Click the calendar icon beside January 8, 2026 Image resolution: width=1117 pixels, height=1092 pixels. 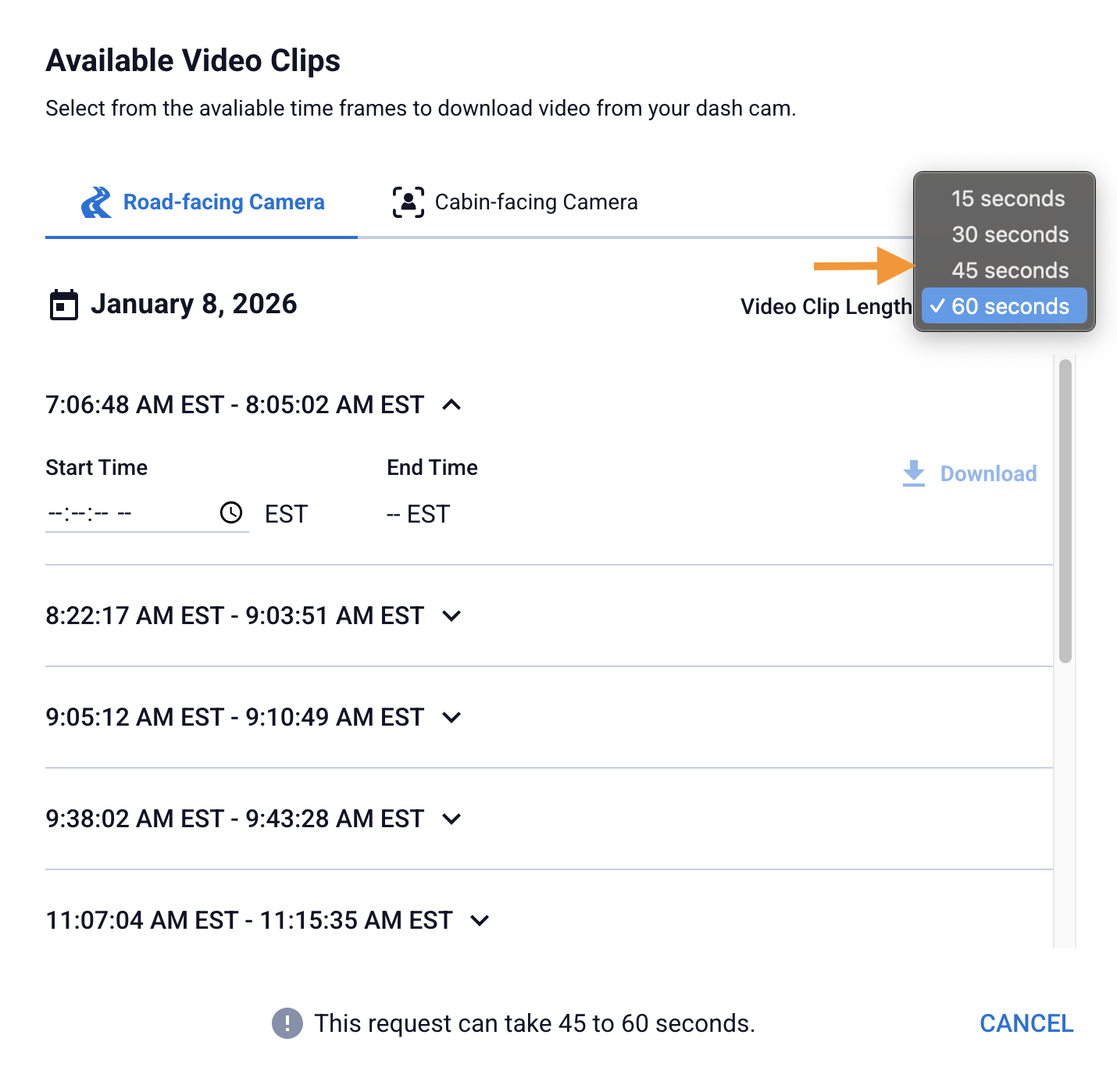pyautogui.click(x=63, y=305)
